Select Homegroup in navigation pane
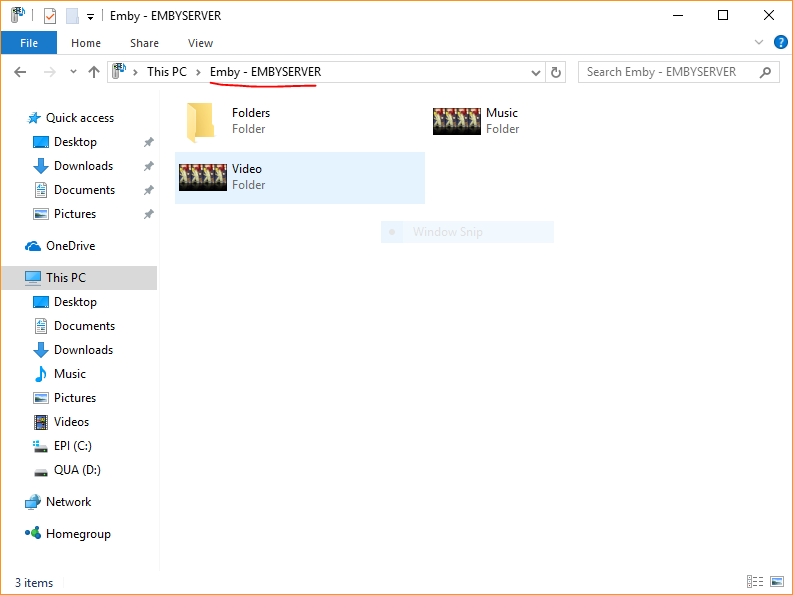 [78, 534]
